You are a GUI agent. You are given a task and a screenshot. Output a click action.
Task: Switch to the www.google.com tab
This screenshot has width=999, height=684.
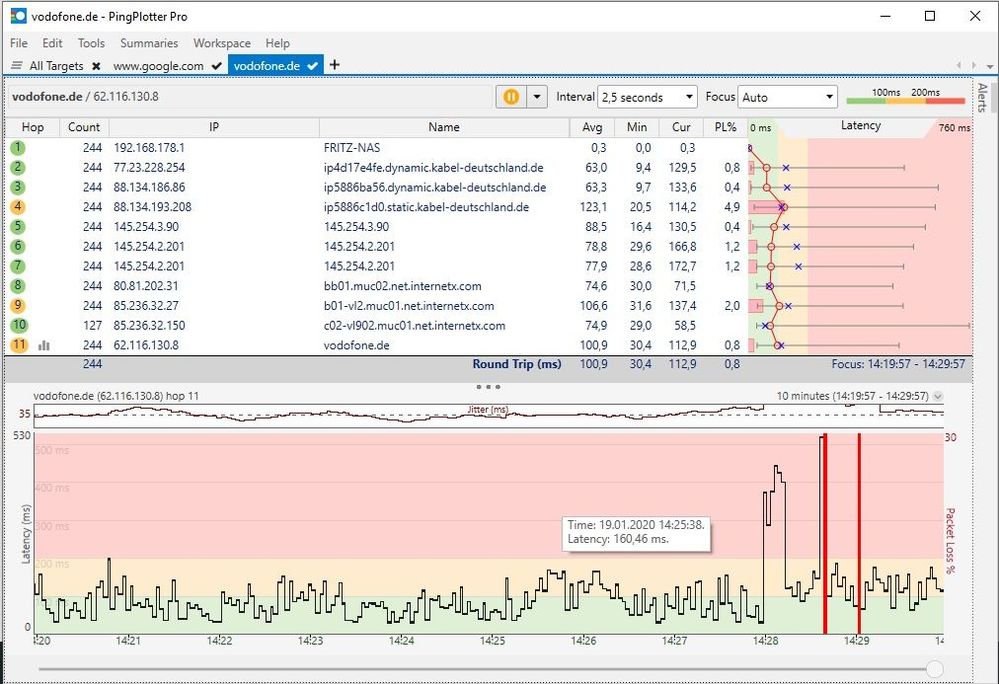click(x=159, y=66)
